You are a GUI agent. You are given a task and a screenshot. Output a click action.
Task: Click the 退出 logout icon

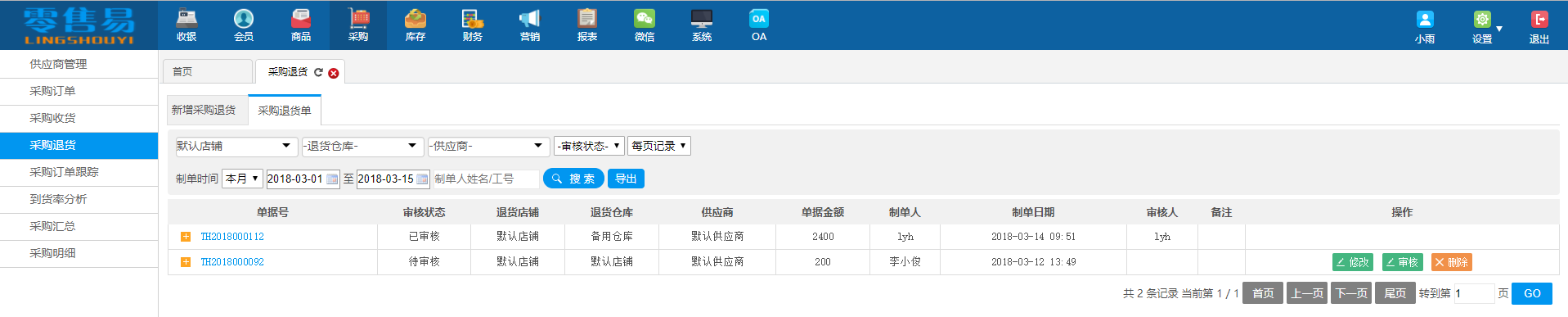click(x=1539, y=20)
